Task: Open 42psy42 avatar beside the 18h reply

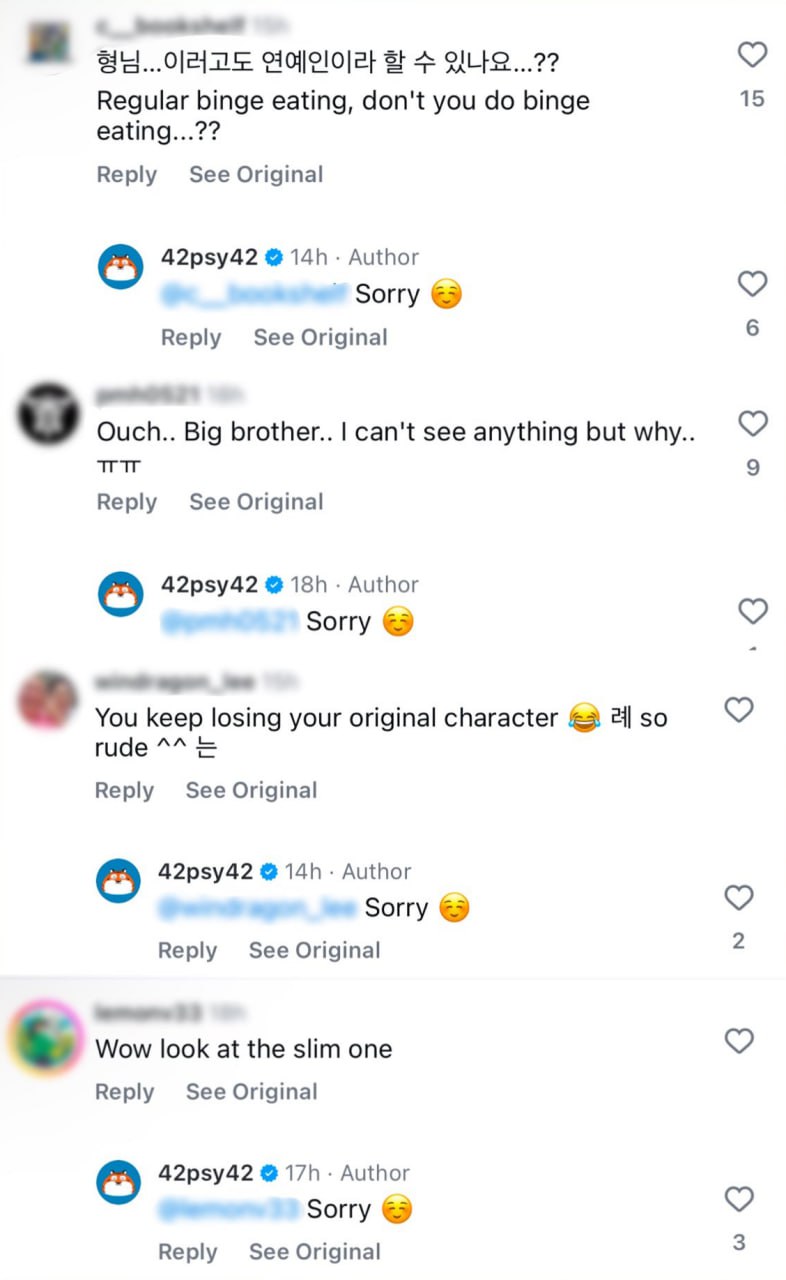Action: point(120,594)
